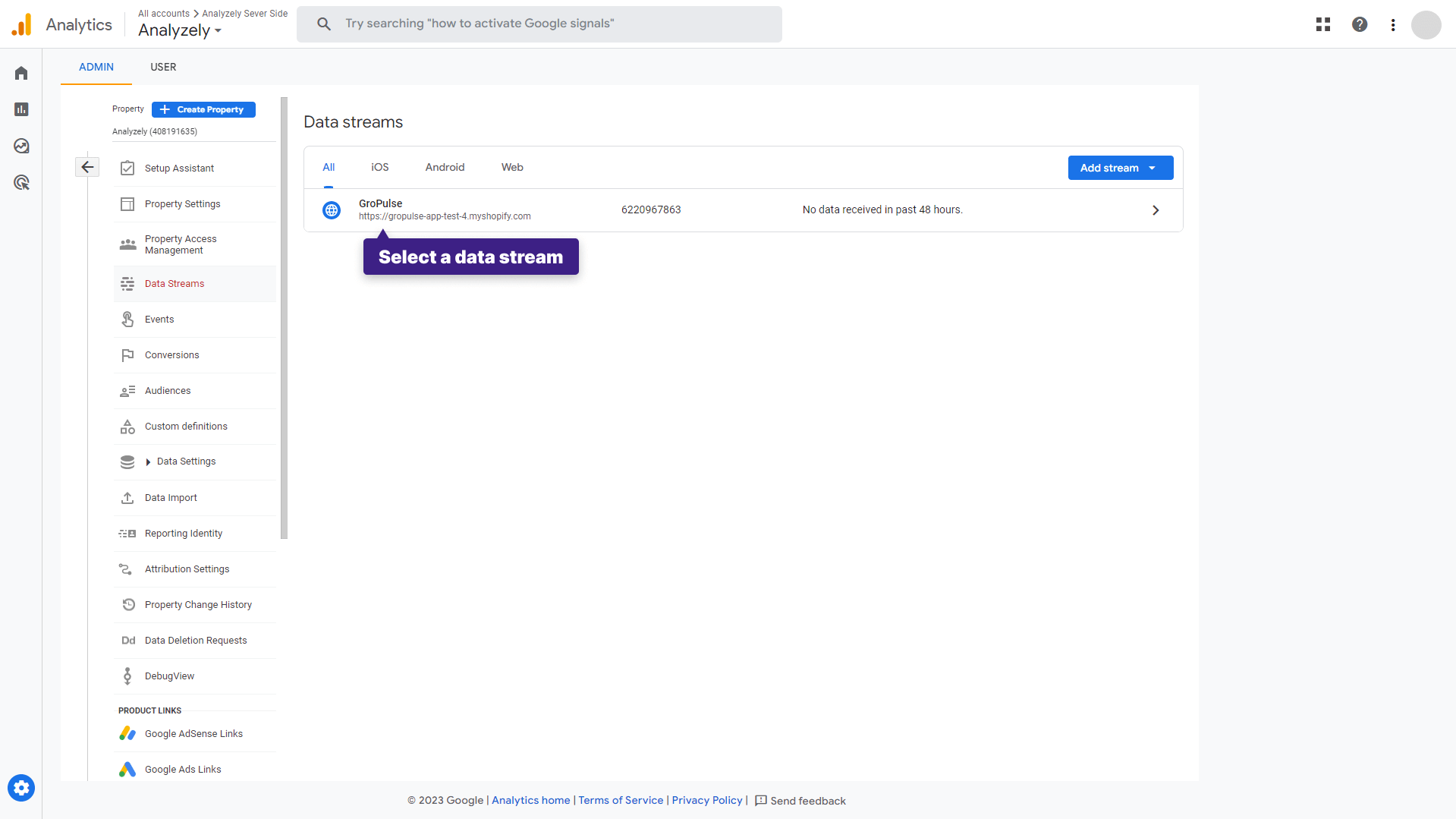Open Google AdSense Links item
Image resolution: width=1456 pixels, height=819 pixels.
[x=195, y=734]
